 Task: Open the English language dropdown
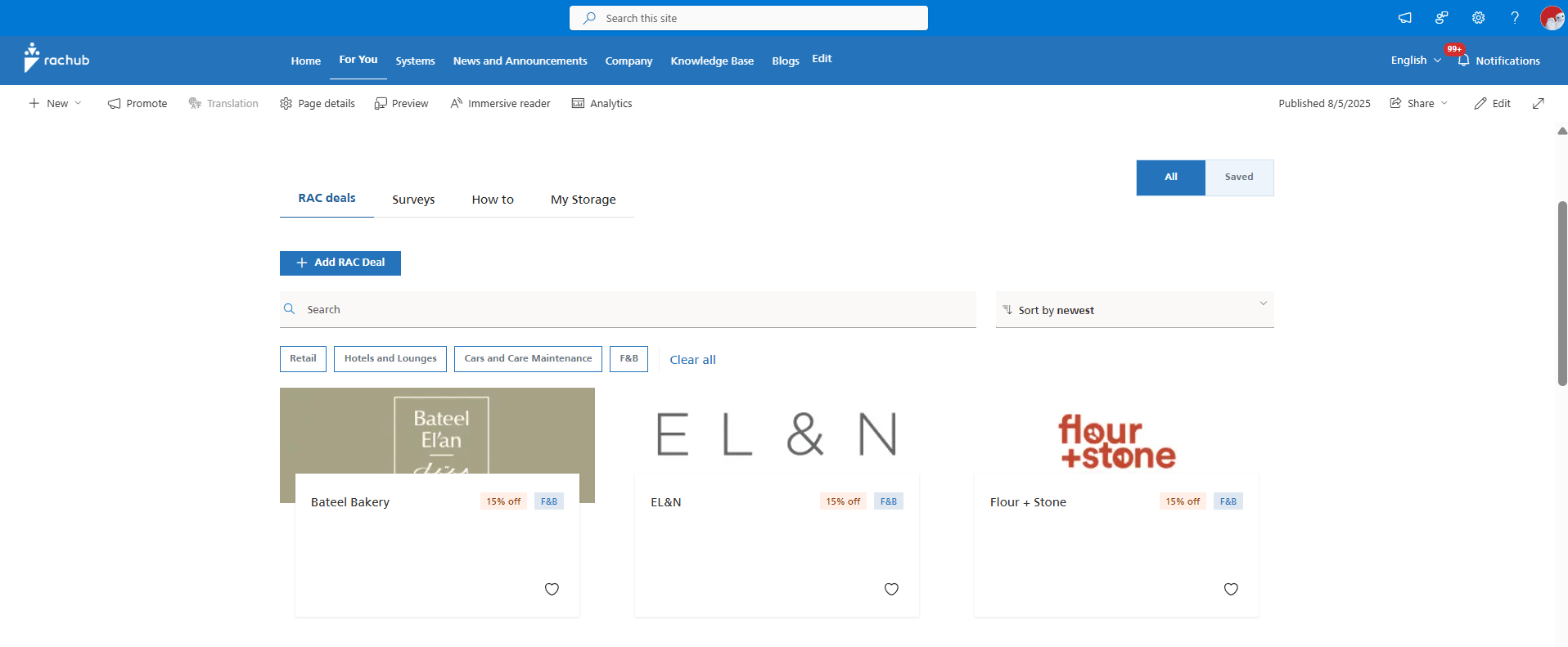point(1416,61)
